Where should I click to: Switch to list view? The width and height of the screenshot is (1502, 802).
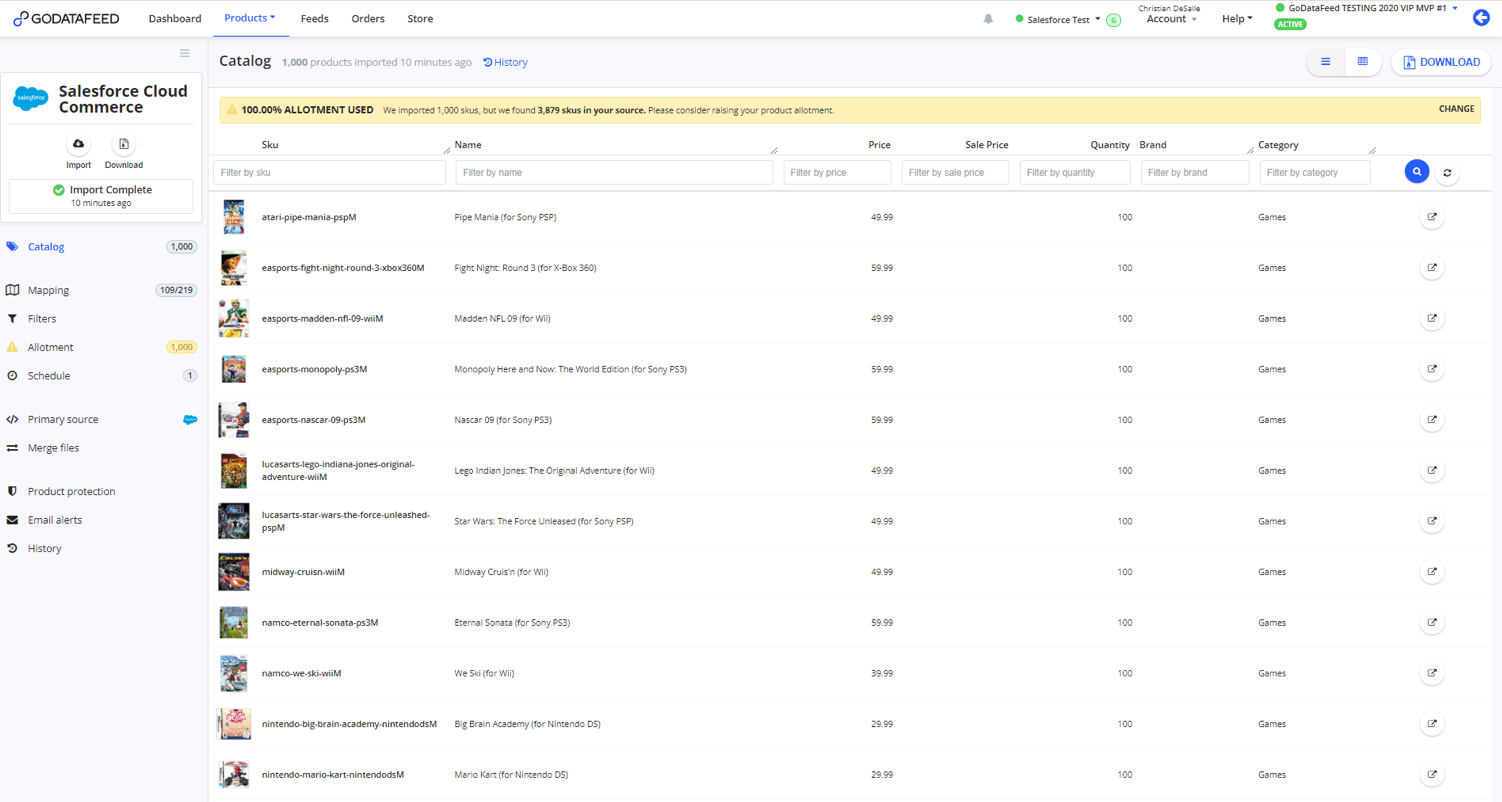(x=1326, y=62)
